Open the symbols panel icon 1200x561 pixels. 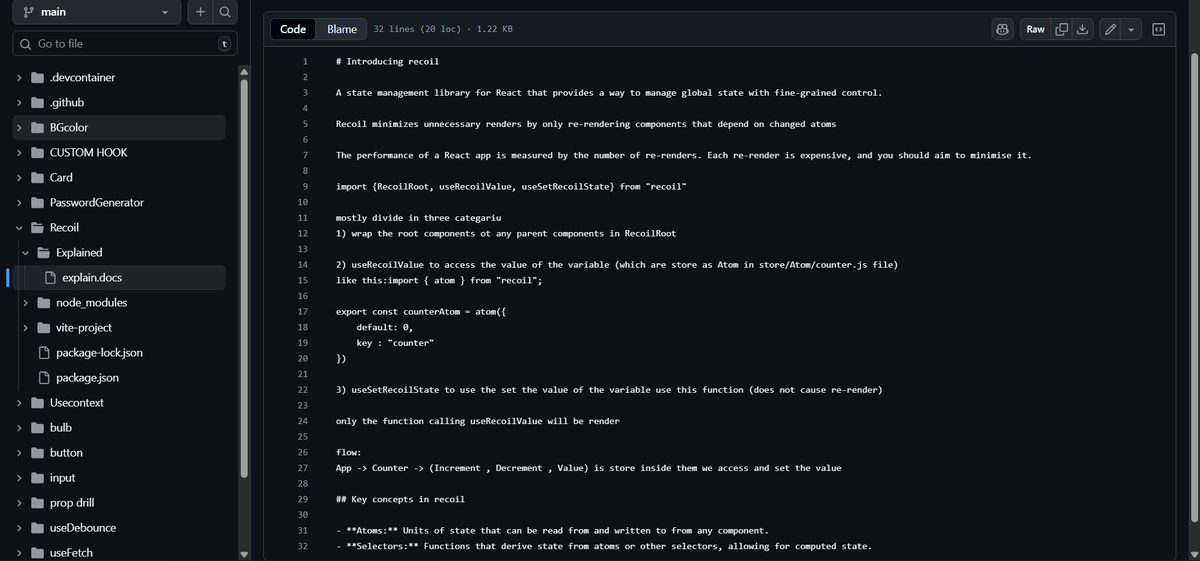(1158, 29)
